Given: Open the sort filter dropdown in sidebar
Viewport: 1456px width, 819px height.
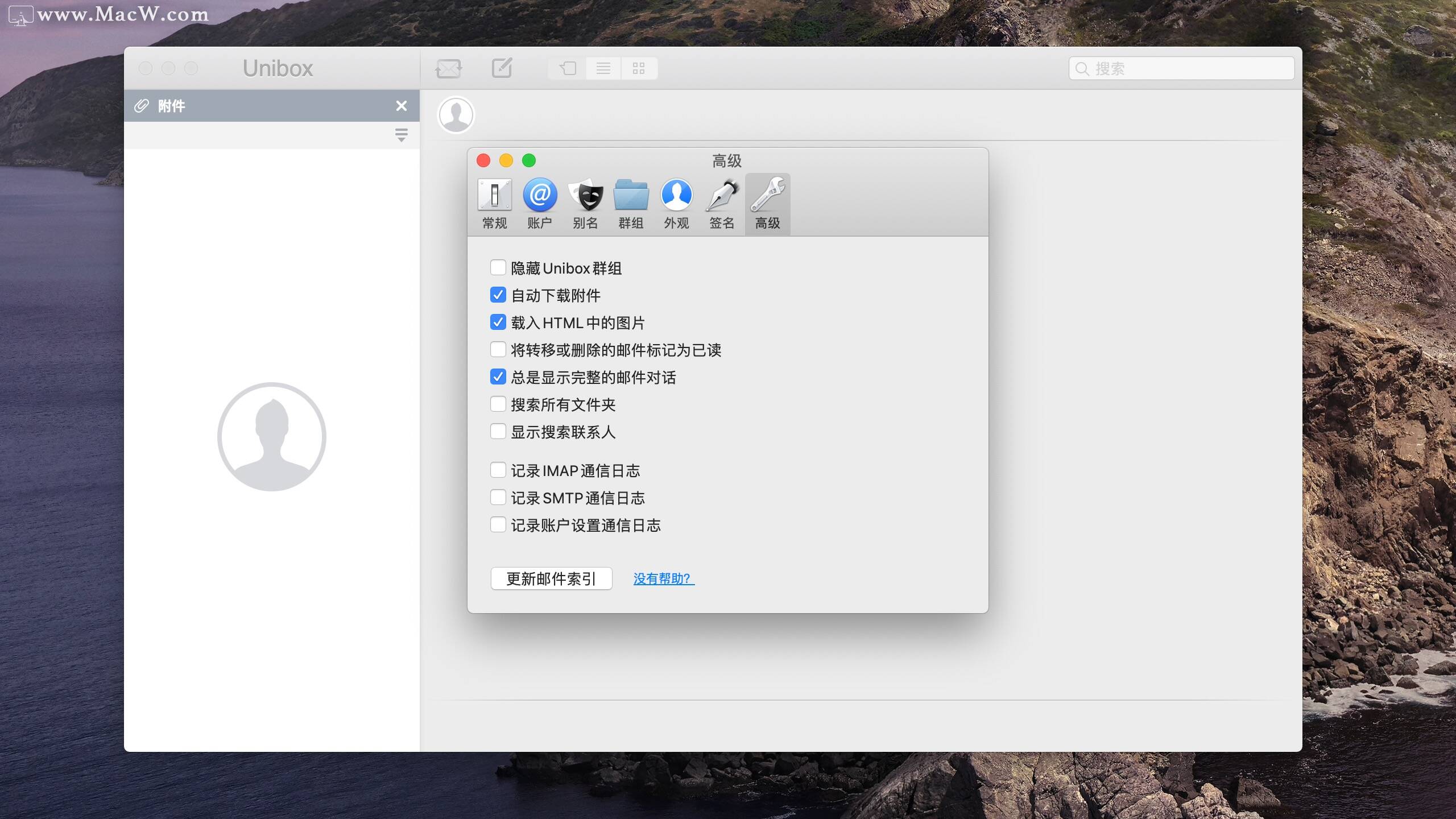Looking at the screenshot, I should click(x=401, y=135).
